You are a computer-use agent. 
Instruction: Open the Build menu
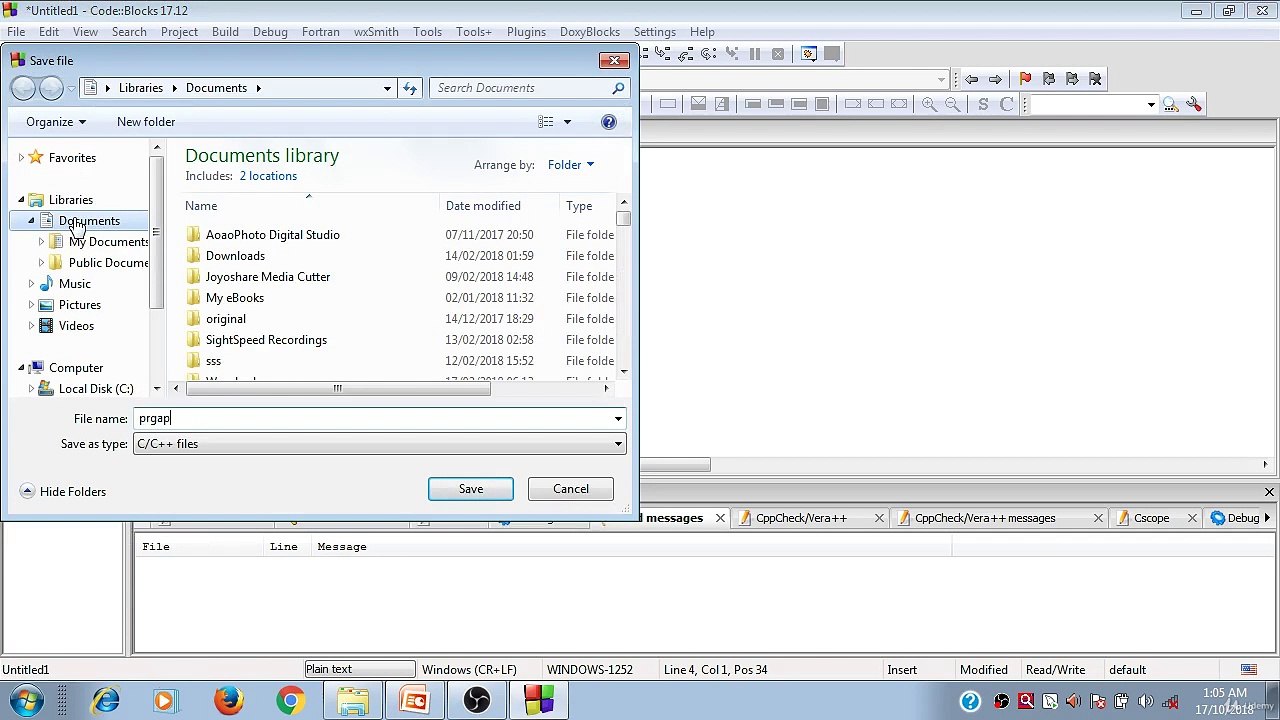(x=225, y=32)
